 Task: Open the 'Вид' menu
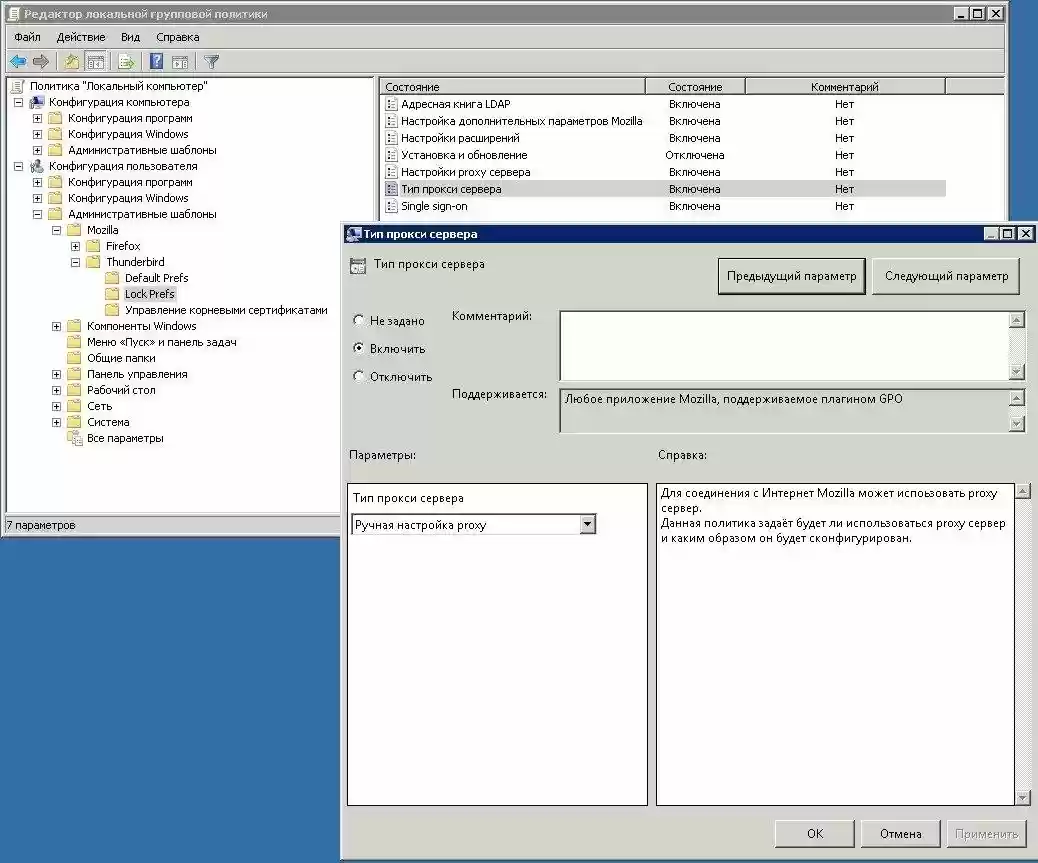click(x=130, y=36)
